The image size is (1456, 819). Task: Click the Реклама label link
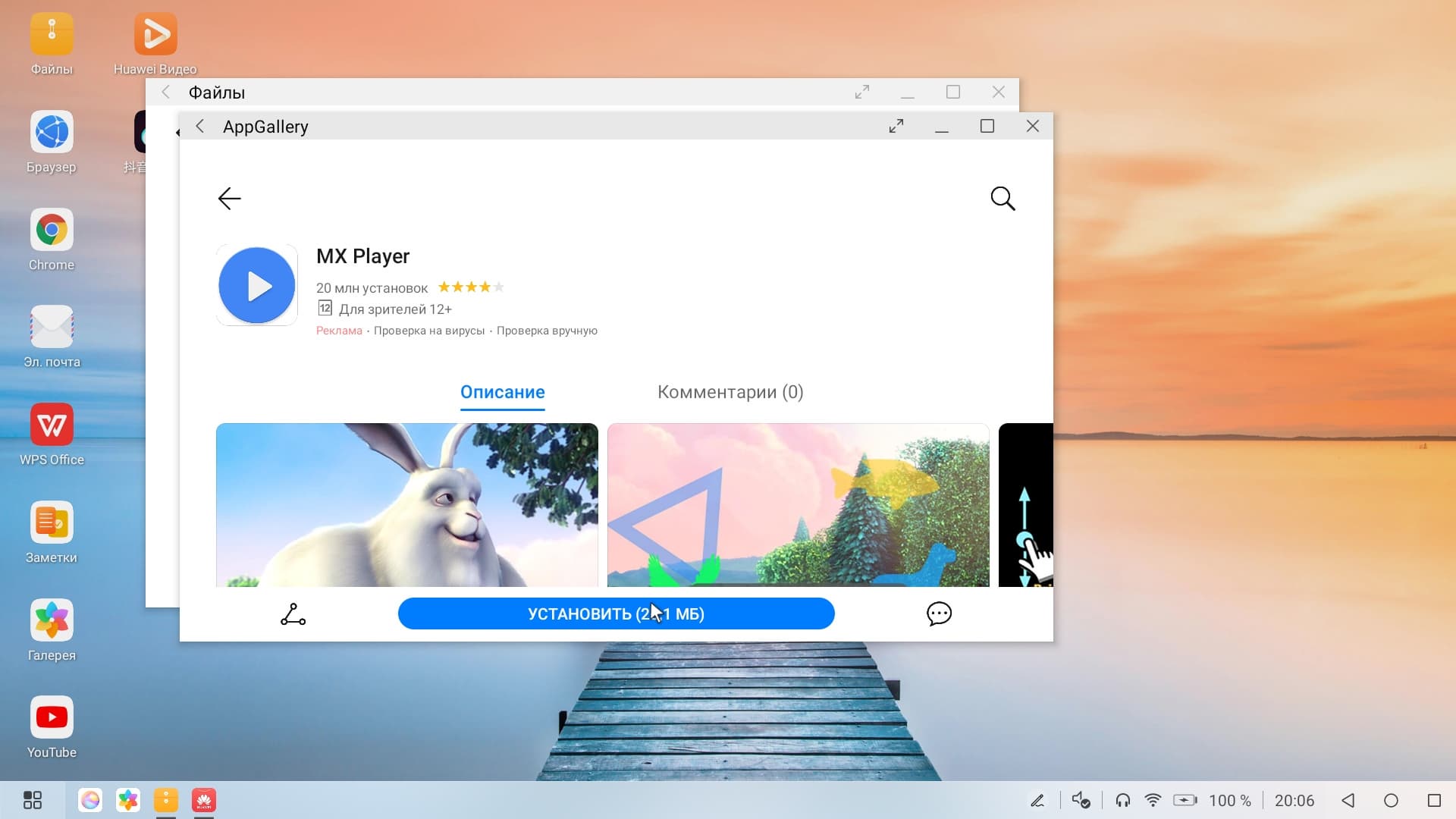[x=339, y=331]
